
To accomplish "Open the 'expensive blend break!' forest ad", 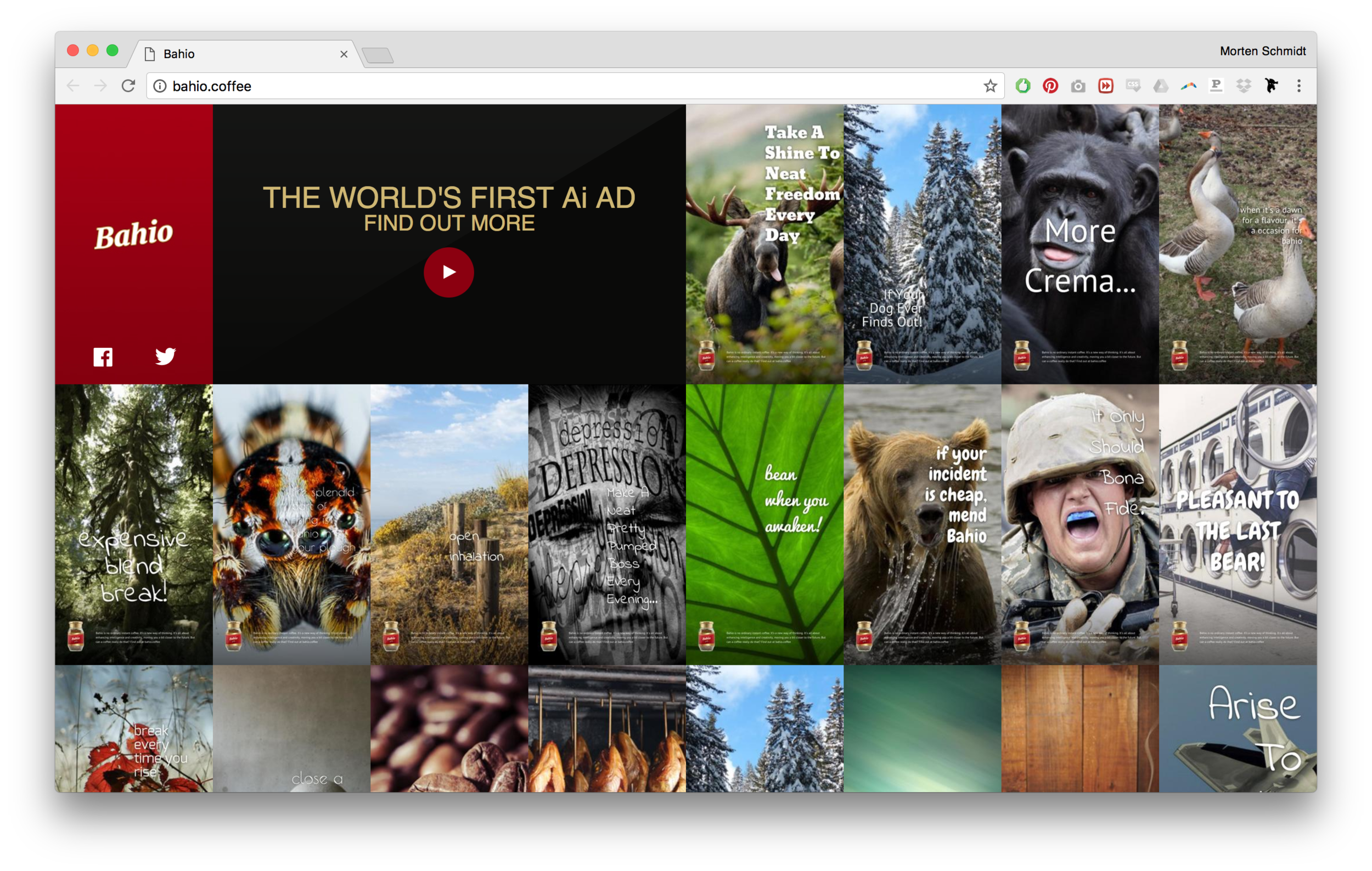I will point(134,525).
